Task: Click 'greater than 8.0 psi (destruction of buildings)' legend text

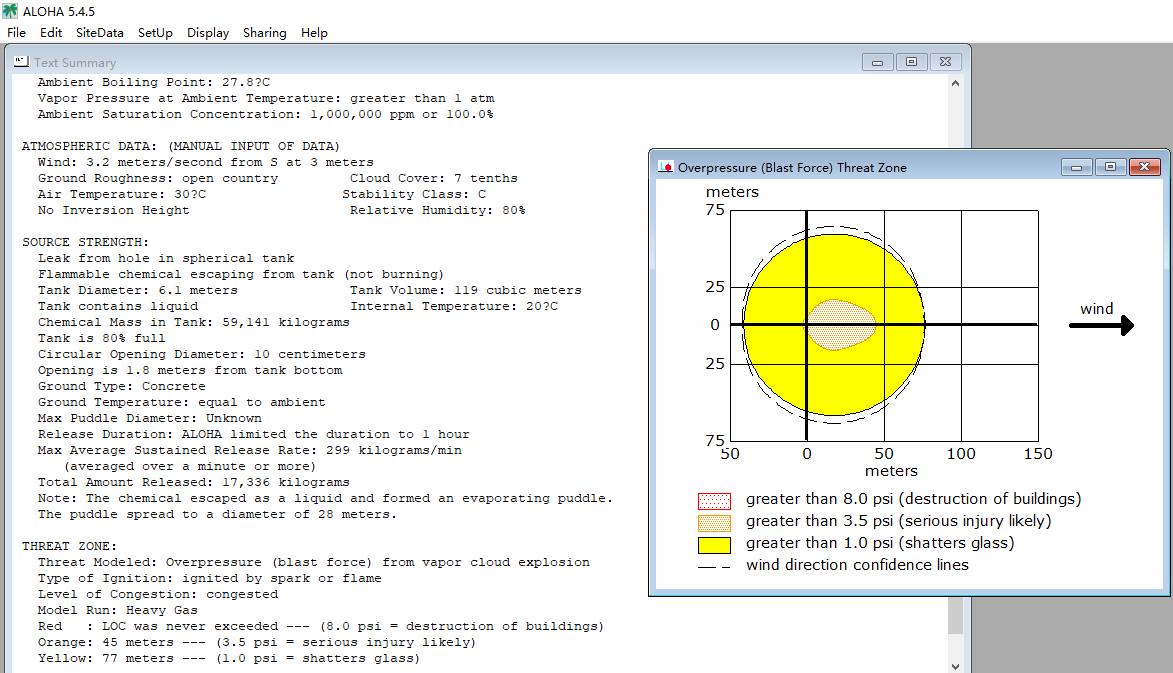Action: click(913, 500)
